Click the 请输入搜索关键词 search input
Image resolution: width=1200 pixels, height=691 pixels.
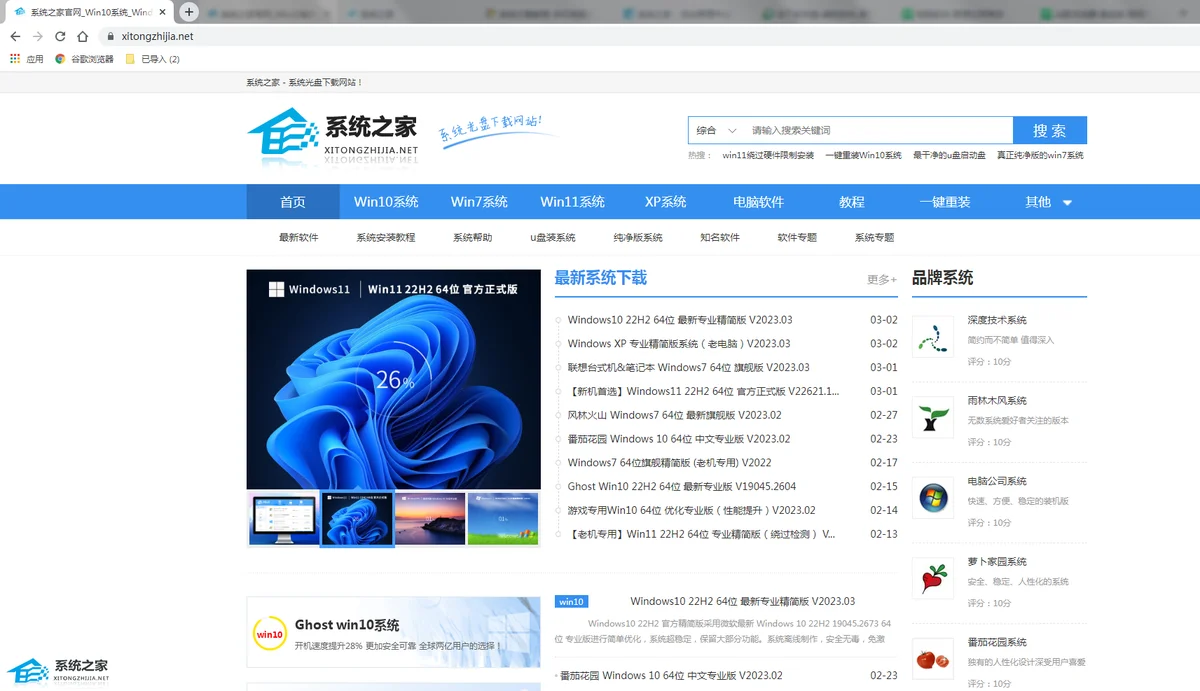(x=878, y=130)
